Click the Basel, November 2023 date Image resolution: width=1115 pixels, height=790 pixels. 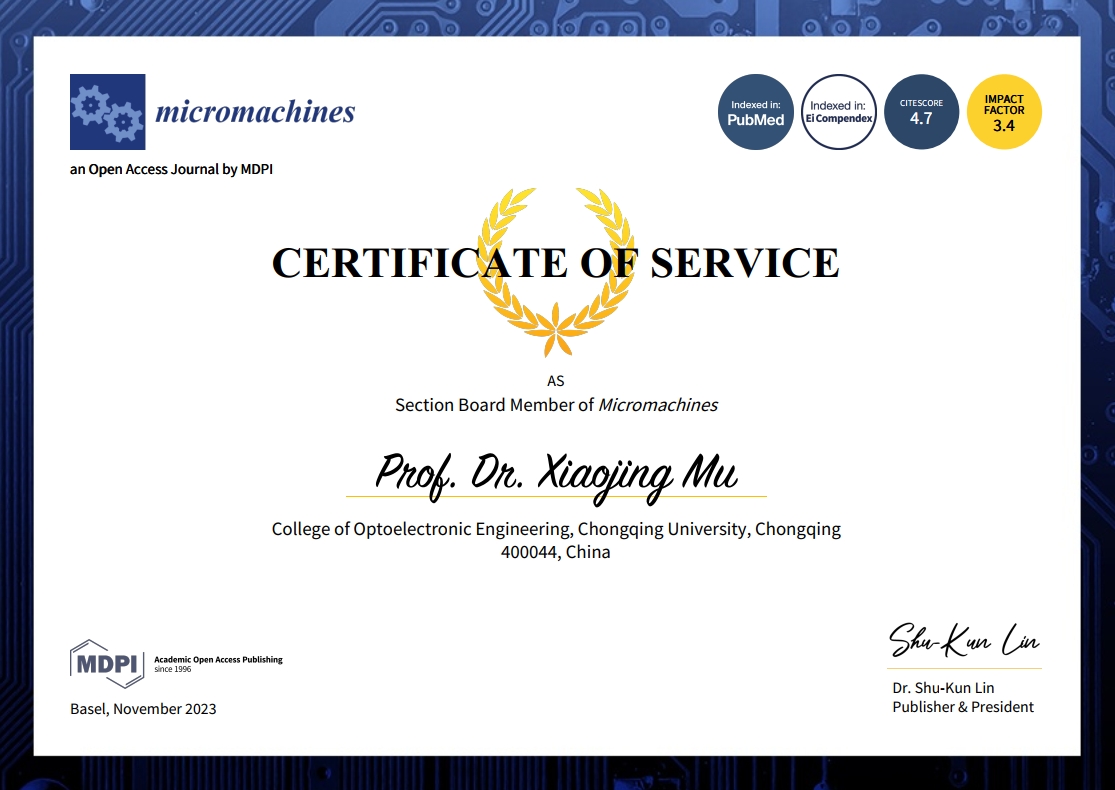click(143, 709)
